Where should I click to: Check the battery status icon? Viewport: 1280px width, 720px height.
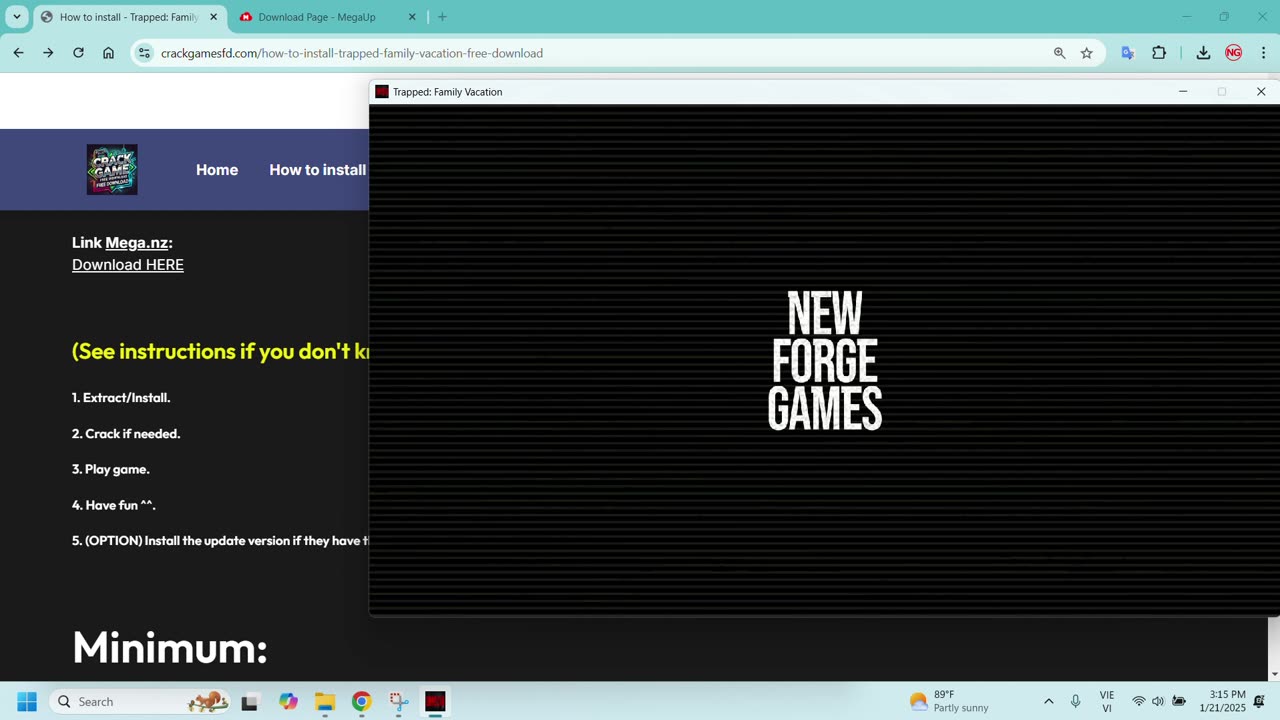click(x=1179, y=701)
